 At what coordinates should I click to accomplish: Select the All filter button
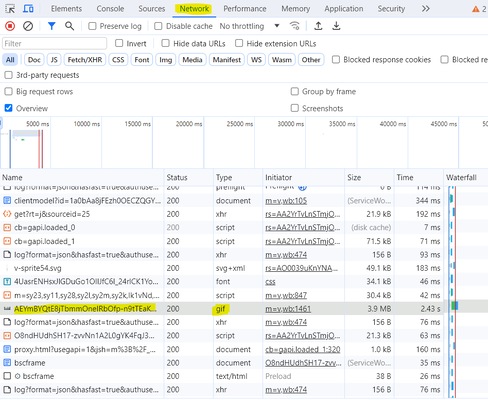(10, 60)
